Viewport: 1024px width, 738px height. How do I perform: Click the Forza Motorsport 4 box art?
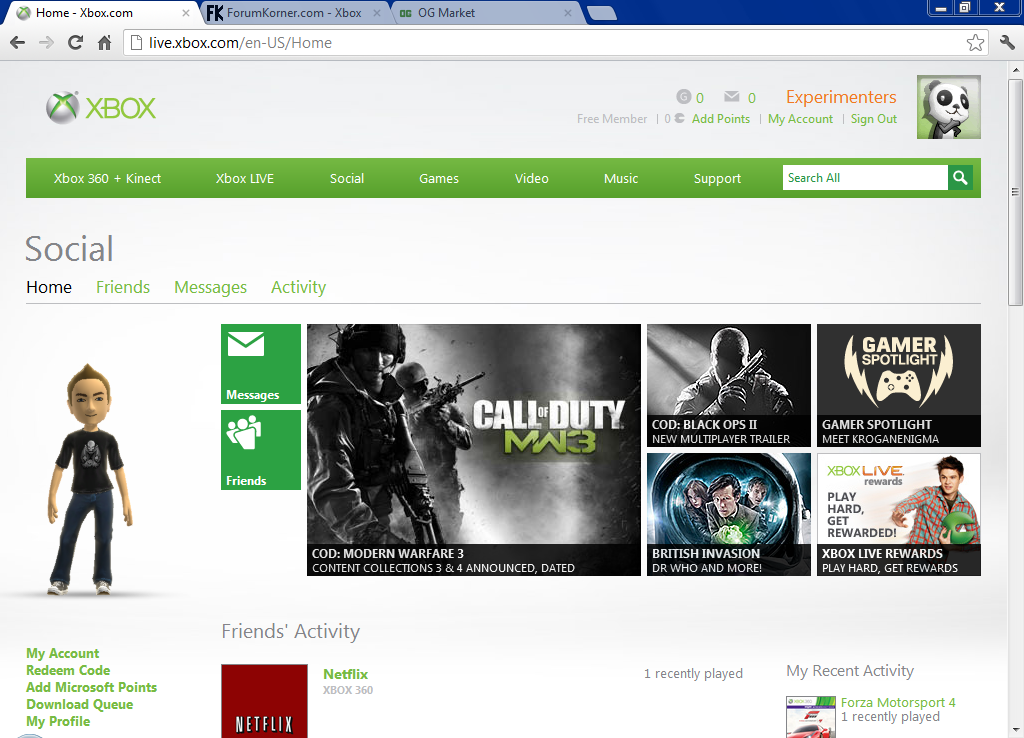click(810, 717)
